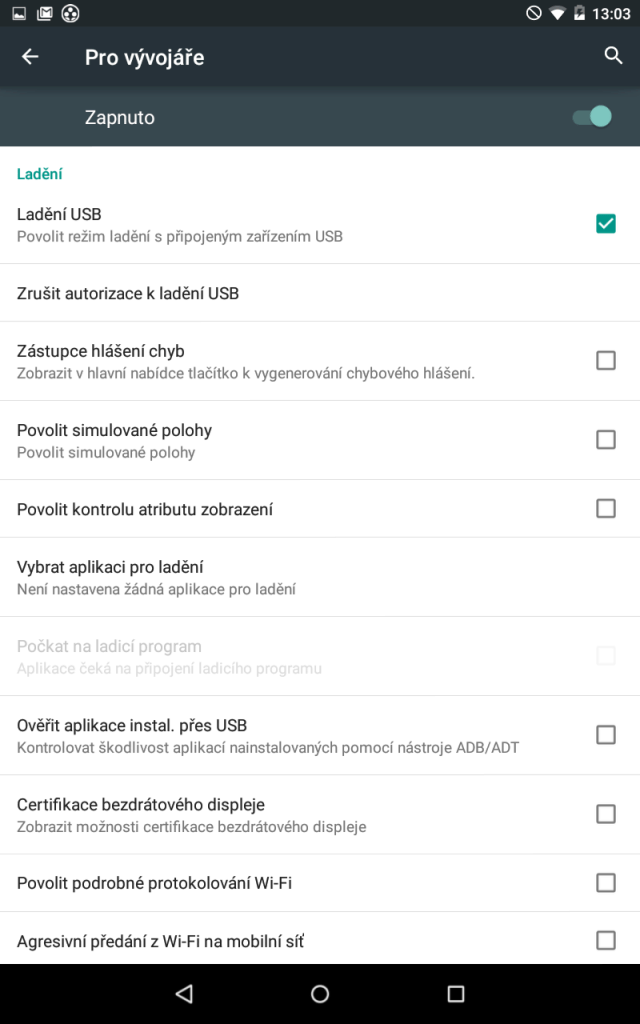
Task: Check Povolit simulované polohy checkbox
Action: 606,440
